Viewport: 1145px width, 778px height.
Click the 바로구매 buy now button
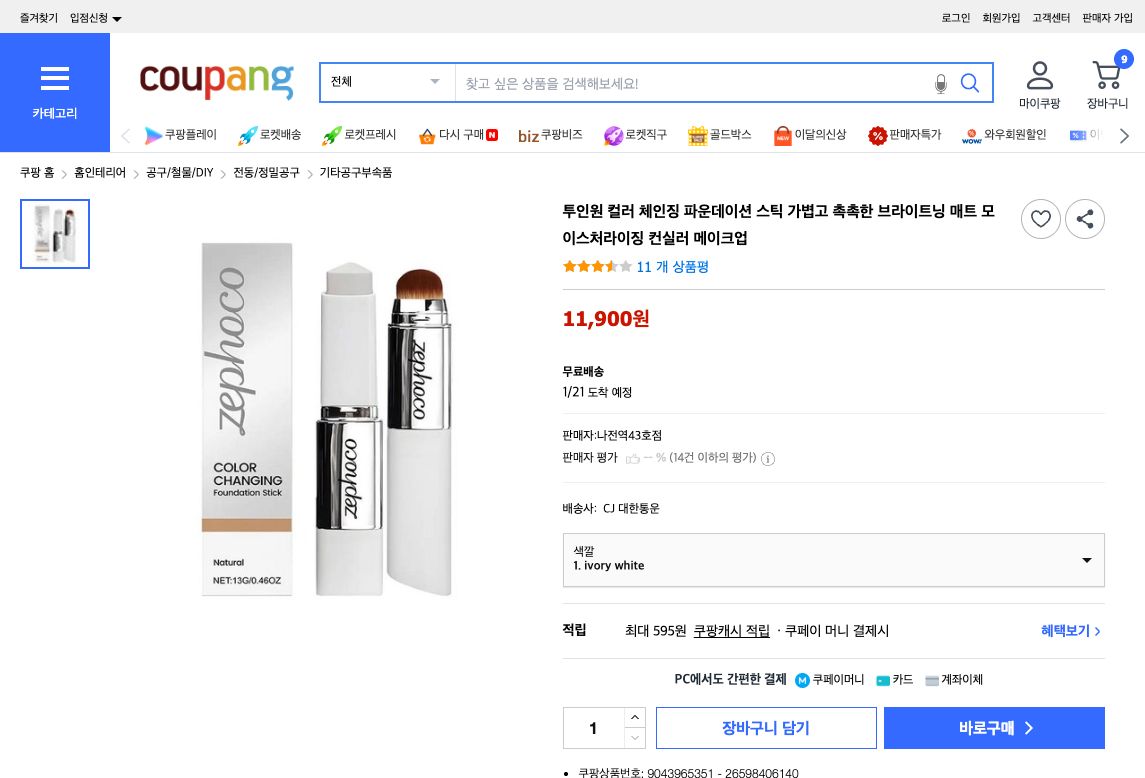point(994,728)
